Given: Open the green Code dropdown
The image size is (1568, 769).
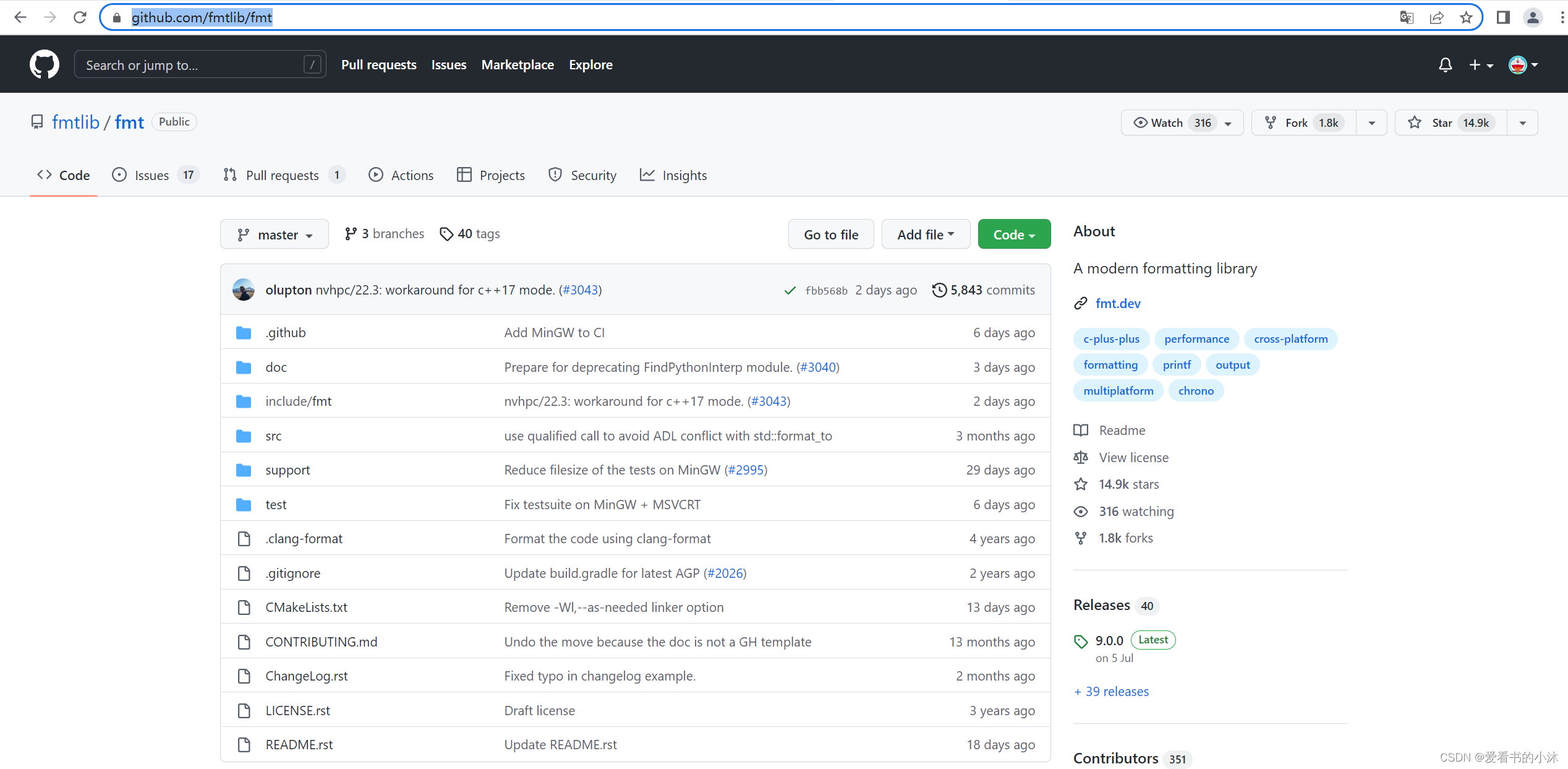Looking at the screenshot, I should point(1014,234).
